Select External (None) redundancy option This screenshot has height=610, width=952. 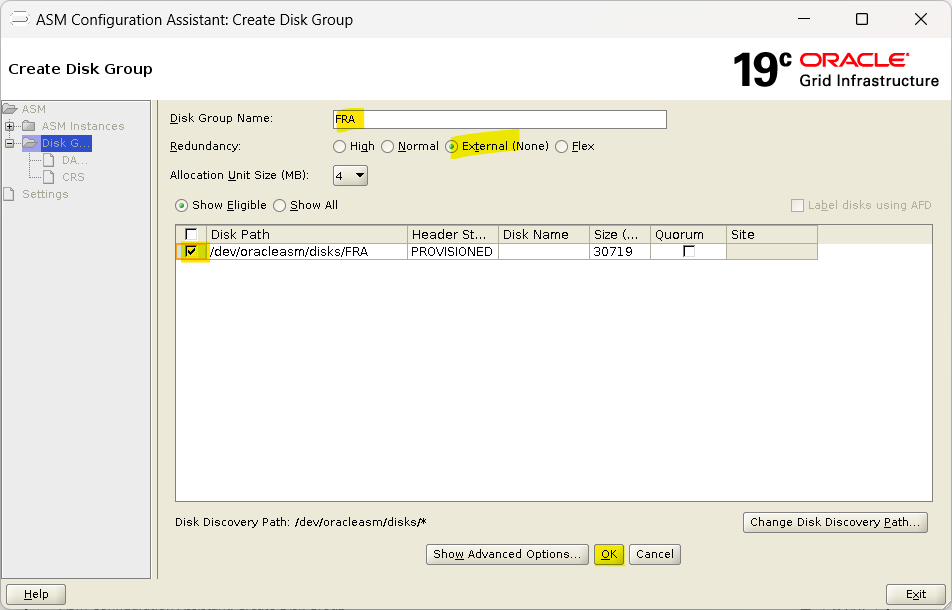click(x=451, y=146)
